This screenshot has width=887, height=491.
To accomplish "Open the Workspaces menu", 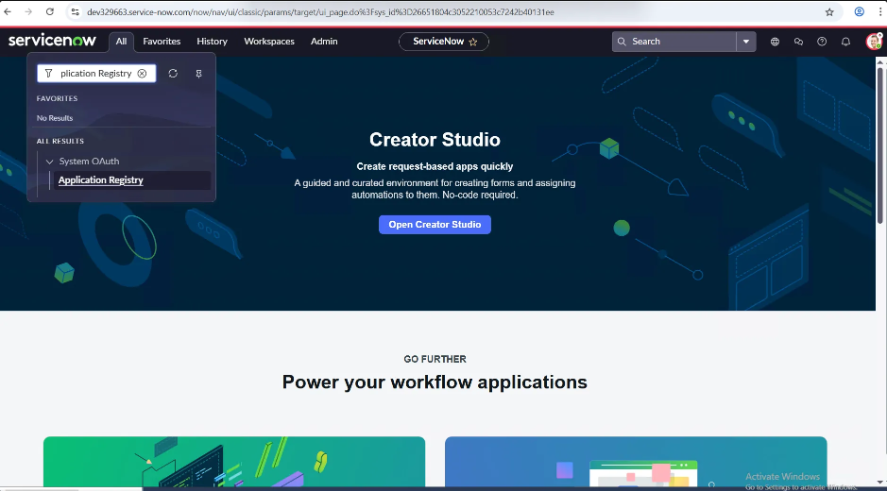I will coord(269,41).
